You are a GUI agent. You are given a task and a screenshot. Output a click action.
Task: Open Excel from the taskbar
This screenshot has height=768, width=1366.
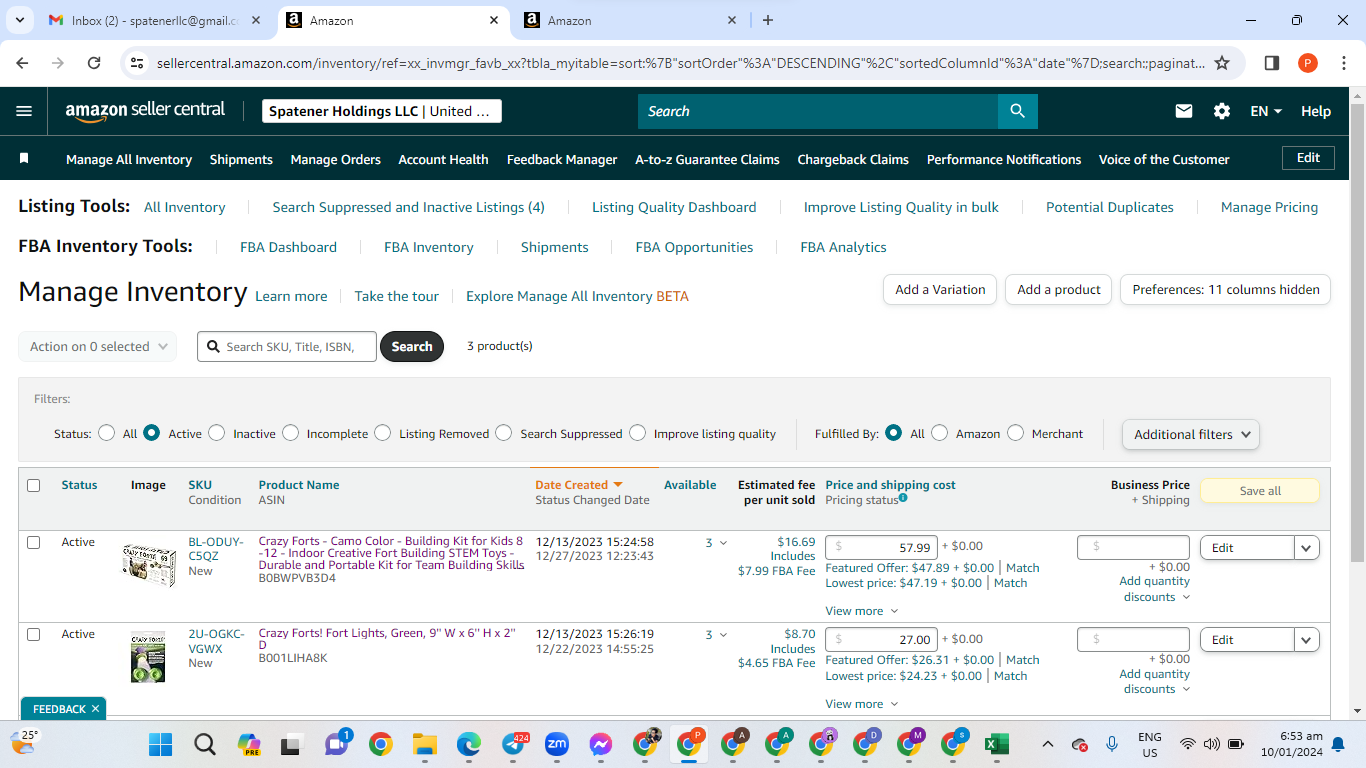996,744
